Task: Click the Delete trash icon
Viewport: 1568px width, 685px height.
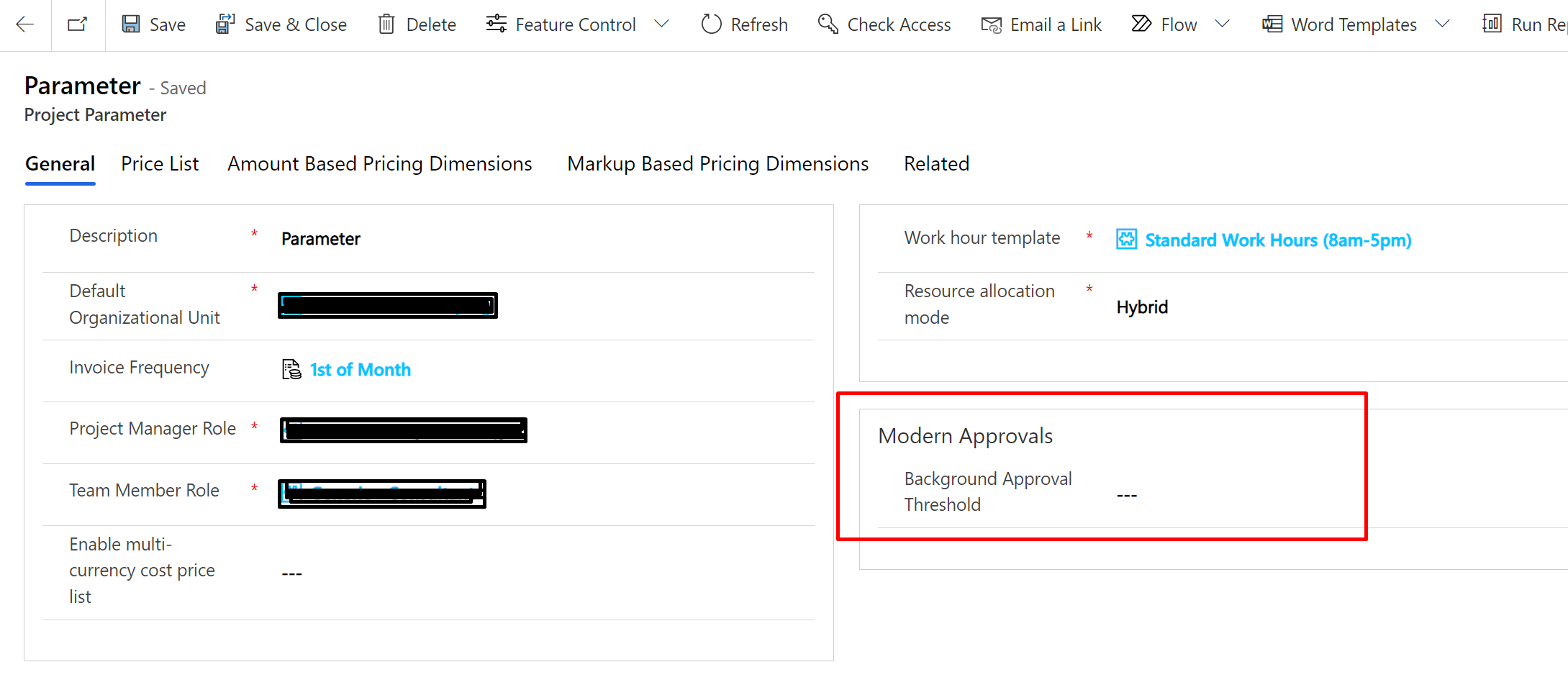Action: click(x=386, y=24)
